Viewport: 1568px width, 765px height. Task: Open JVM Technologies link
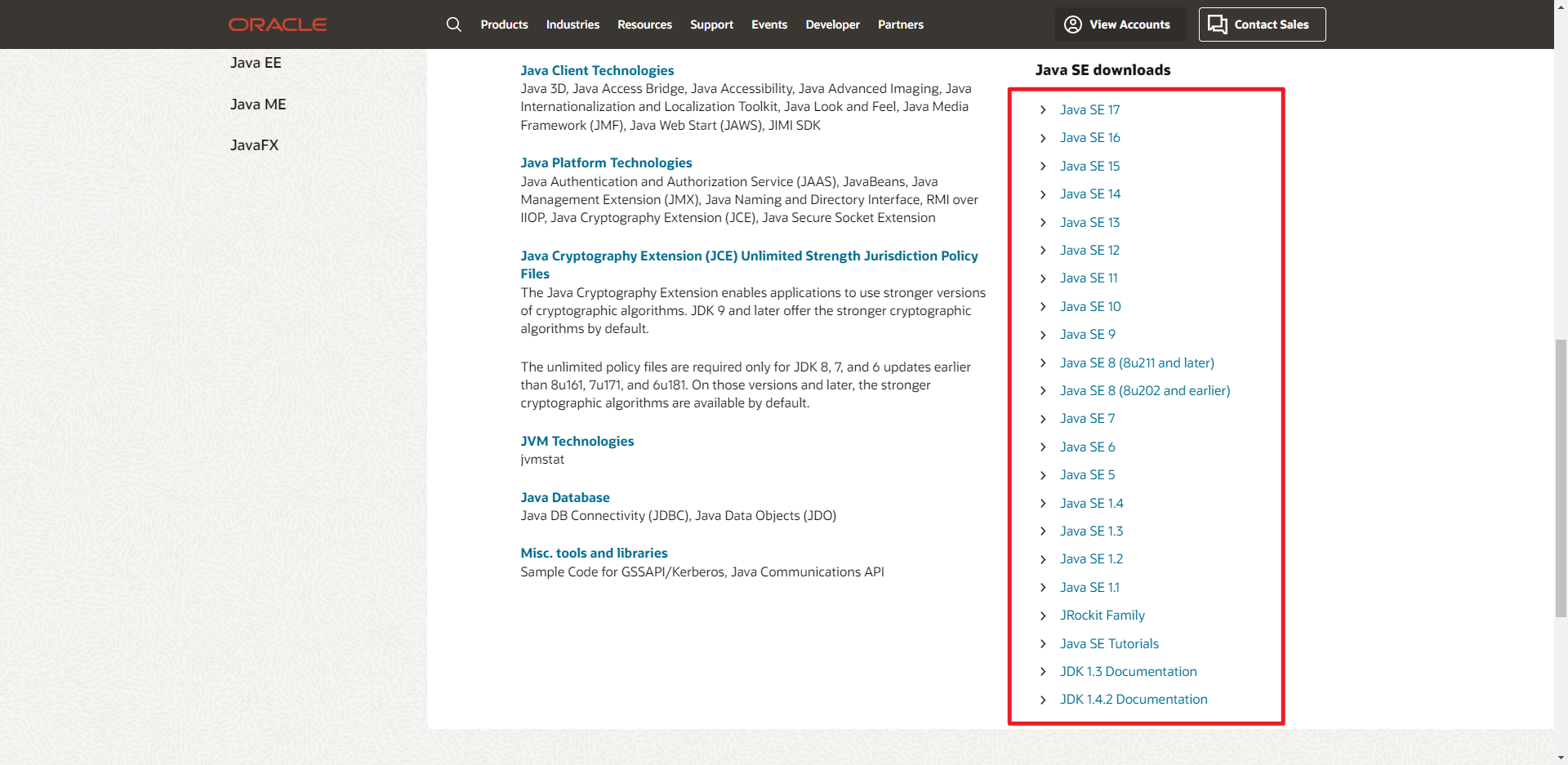pos(577,441)
